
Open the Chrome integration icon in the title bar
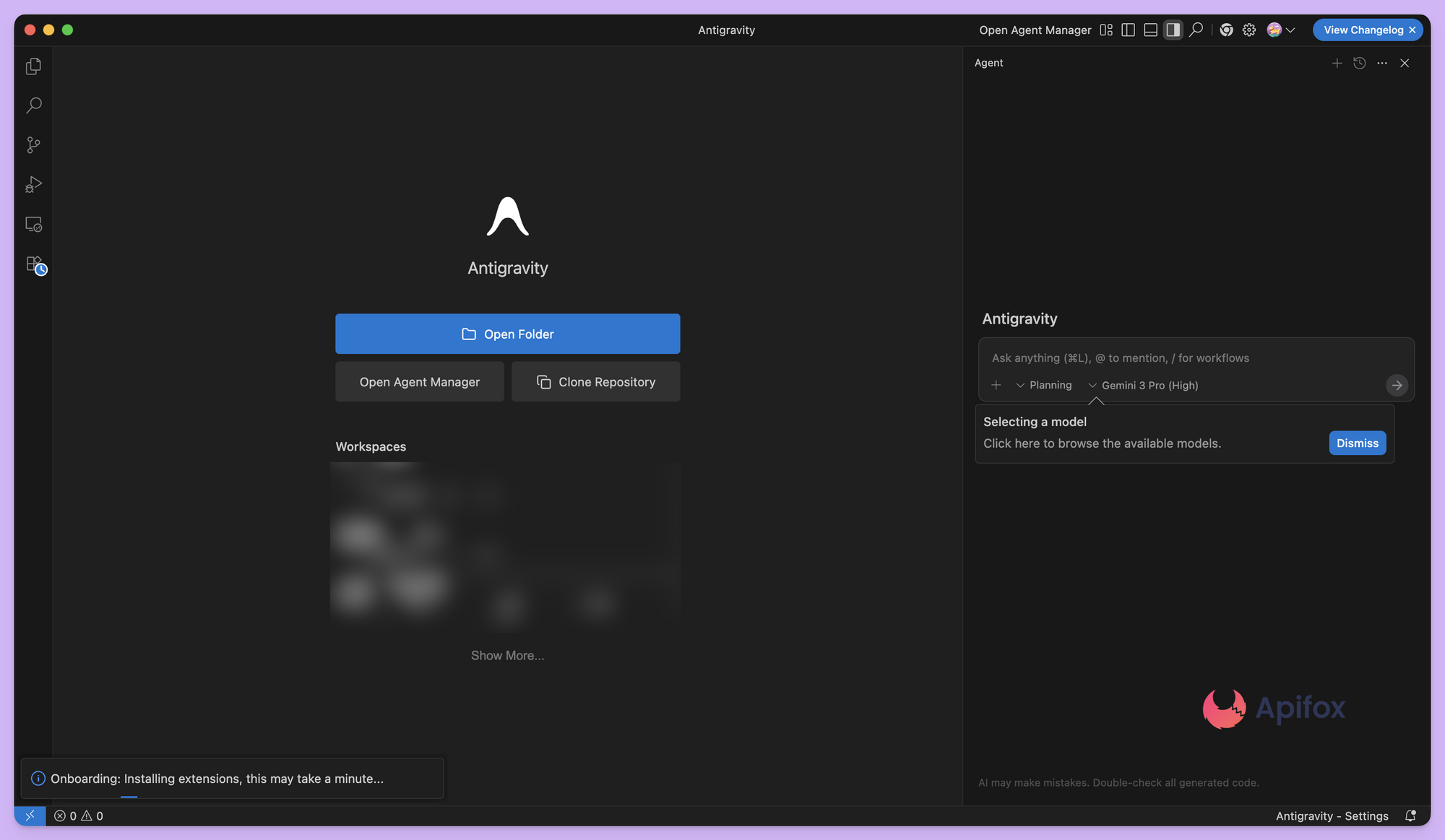click(x=1226, y=30)
